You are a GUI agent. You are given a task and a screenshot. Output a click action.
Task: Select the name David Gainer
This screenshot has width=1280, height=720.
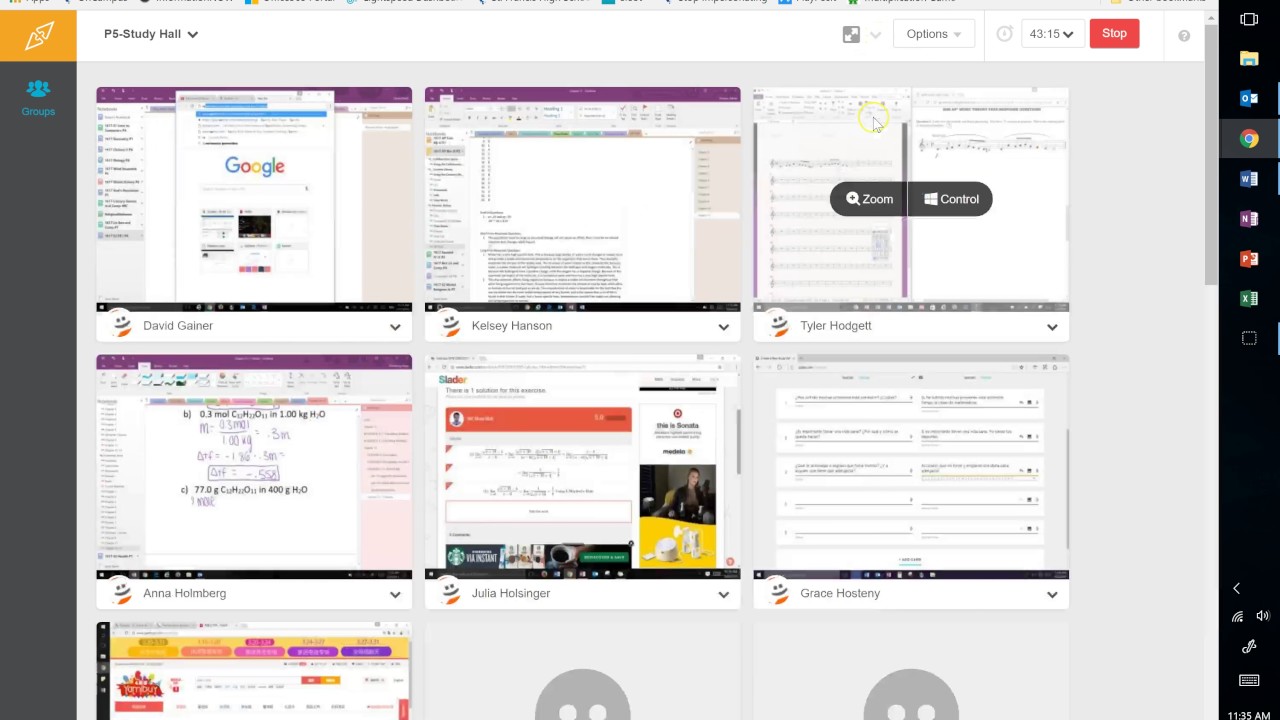coord(178,326)
